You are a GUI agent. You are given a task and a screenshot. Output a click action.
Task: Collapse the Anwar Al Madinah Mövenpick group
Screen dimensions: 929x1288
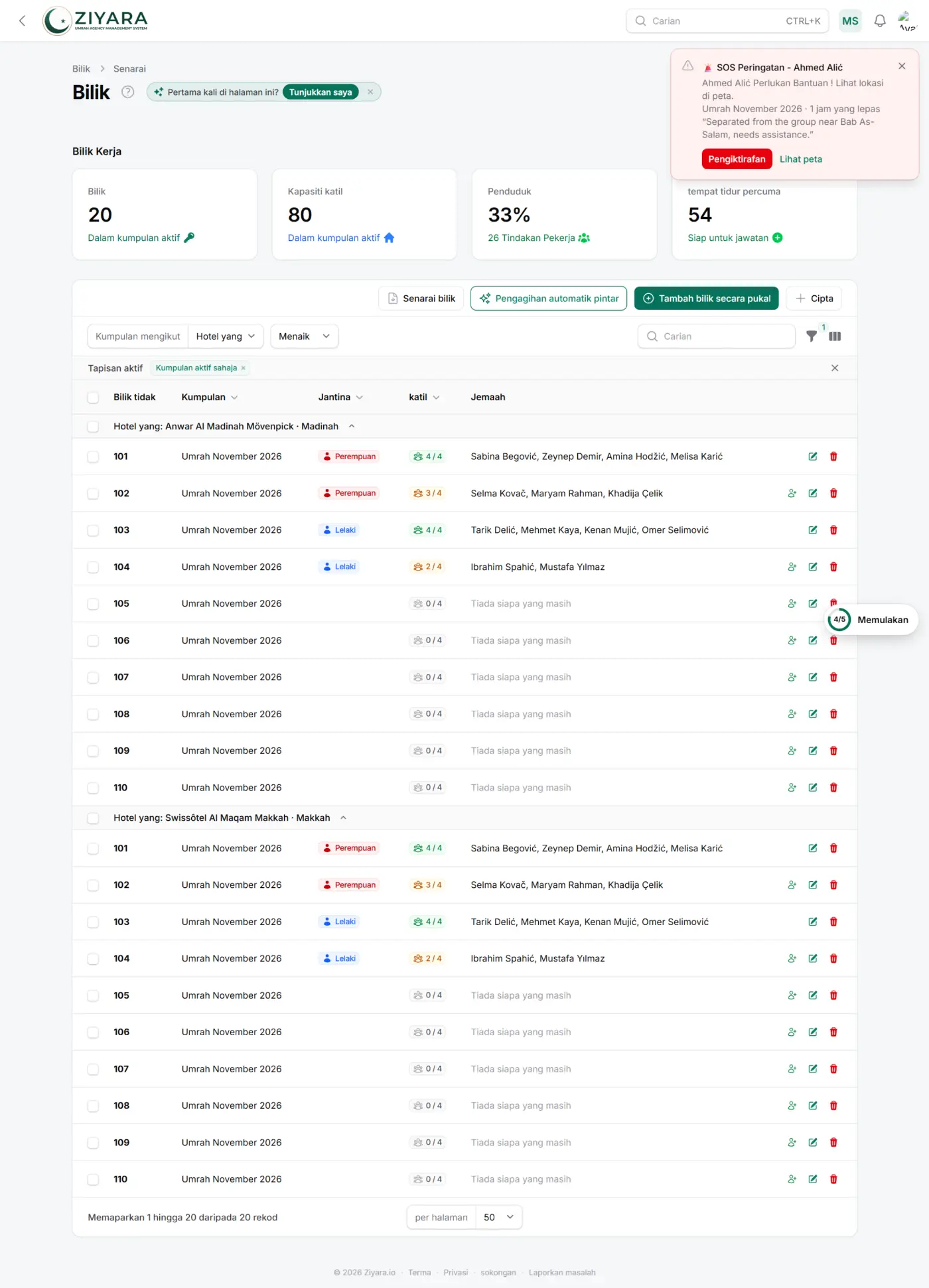[x=352, y=427]
